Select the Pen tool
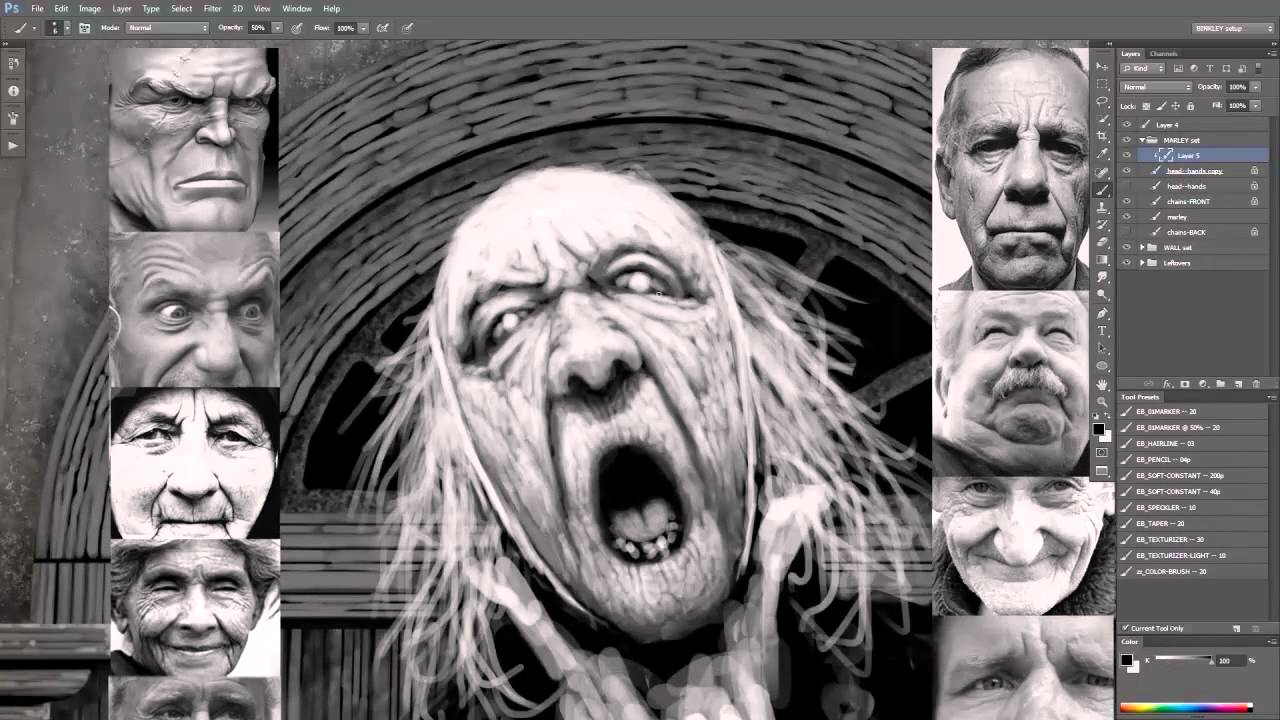Screen dimensions: 1280x720 point(1102,313)
